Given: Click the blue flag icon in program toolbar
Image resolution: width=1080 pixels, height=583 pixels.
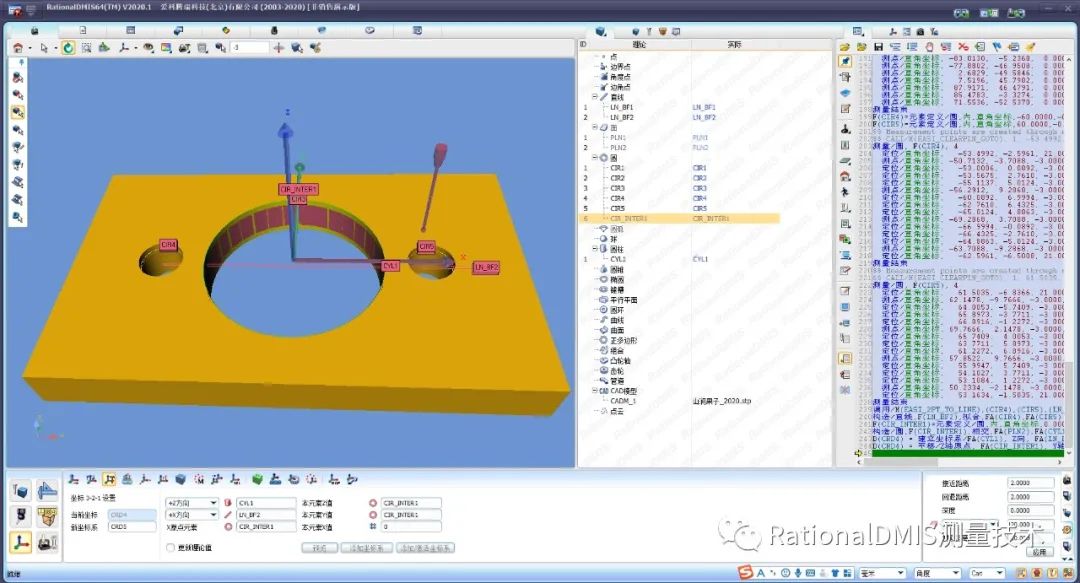Looking at the screenshot, I should tap(997, 47).
